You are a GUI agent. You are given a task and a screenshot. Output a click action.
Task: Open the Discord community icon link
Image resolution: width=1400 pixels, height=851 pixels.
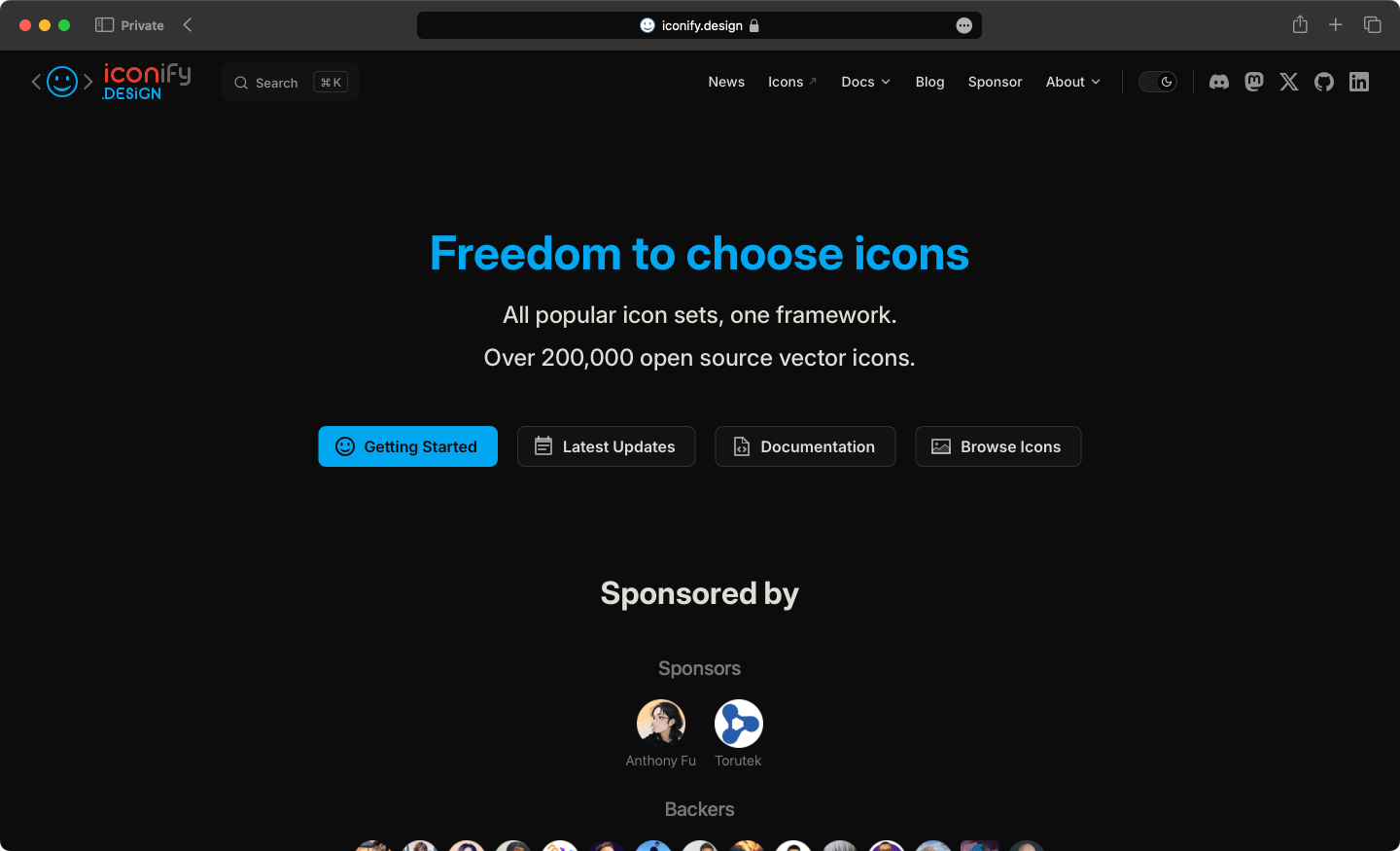pyautogui.click(x=1219, y=82)
